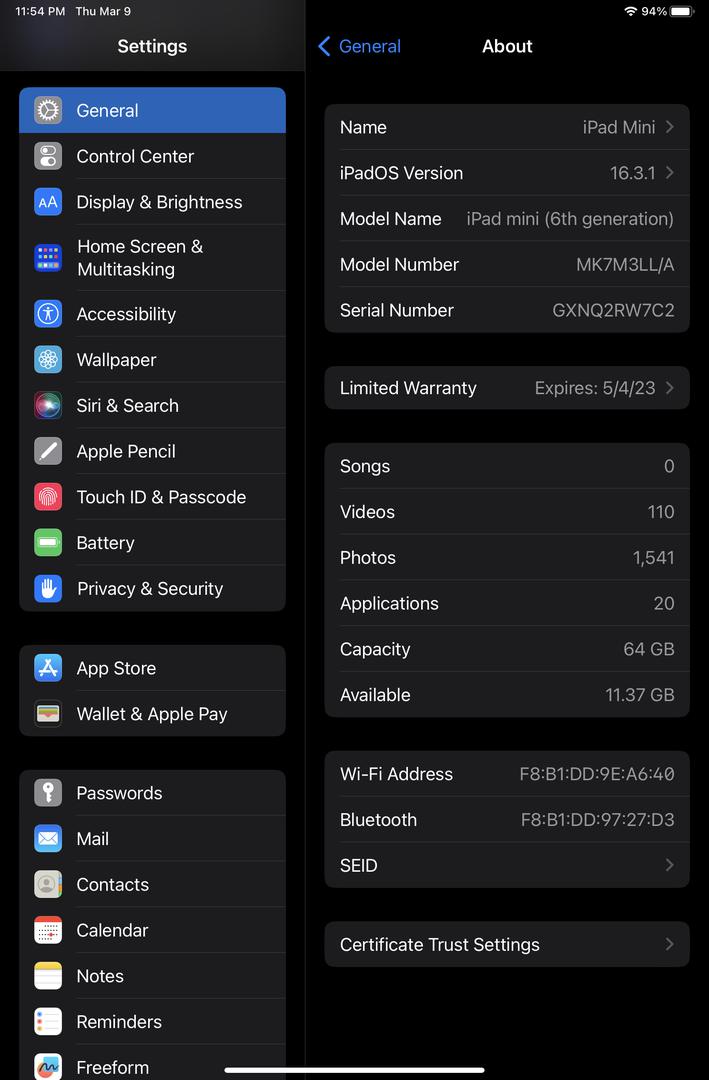Tap the Applications count 20

coord(664,603)
